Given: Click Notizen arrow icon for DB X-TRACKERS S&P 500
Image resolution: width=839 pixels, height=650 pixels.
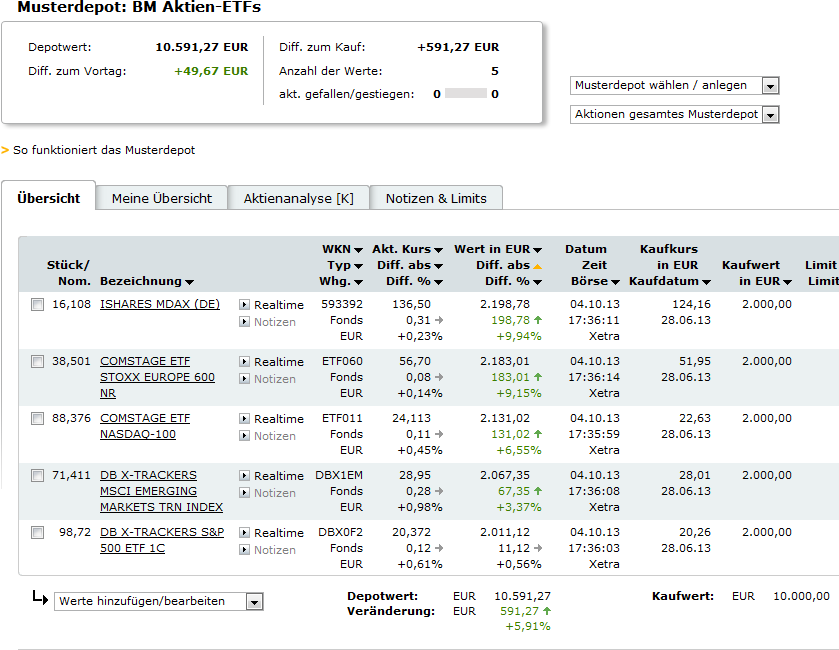Looking at the screenshot, I should click(245, 549).
